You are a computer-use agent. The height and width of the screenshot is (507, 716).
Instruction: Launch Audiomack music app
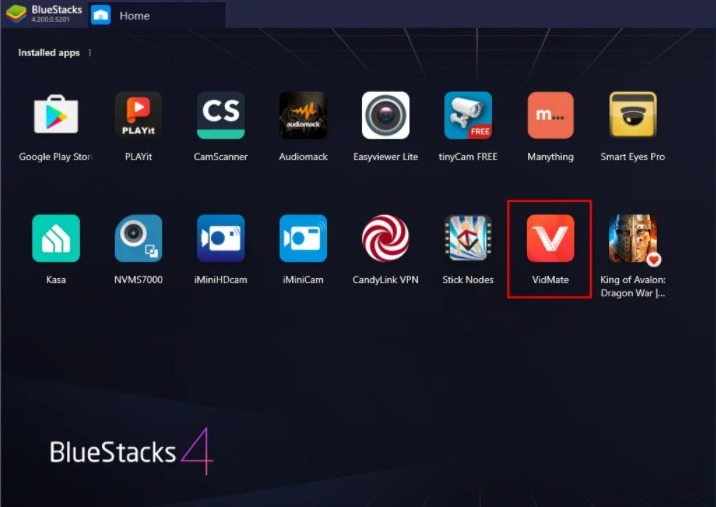click(303, 116)
